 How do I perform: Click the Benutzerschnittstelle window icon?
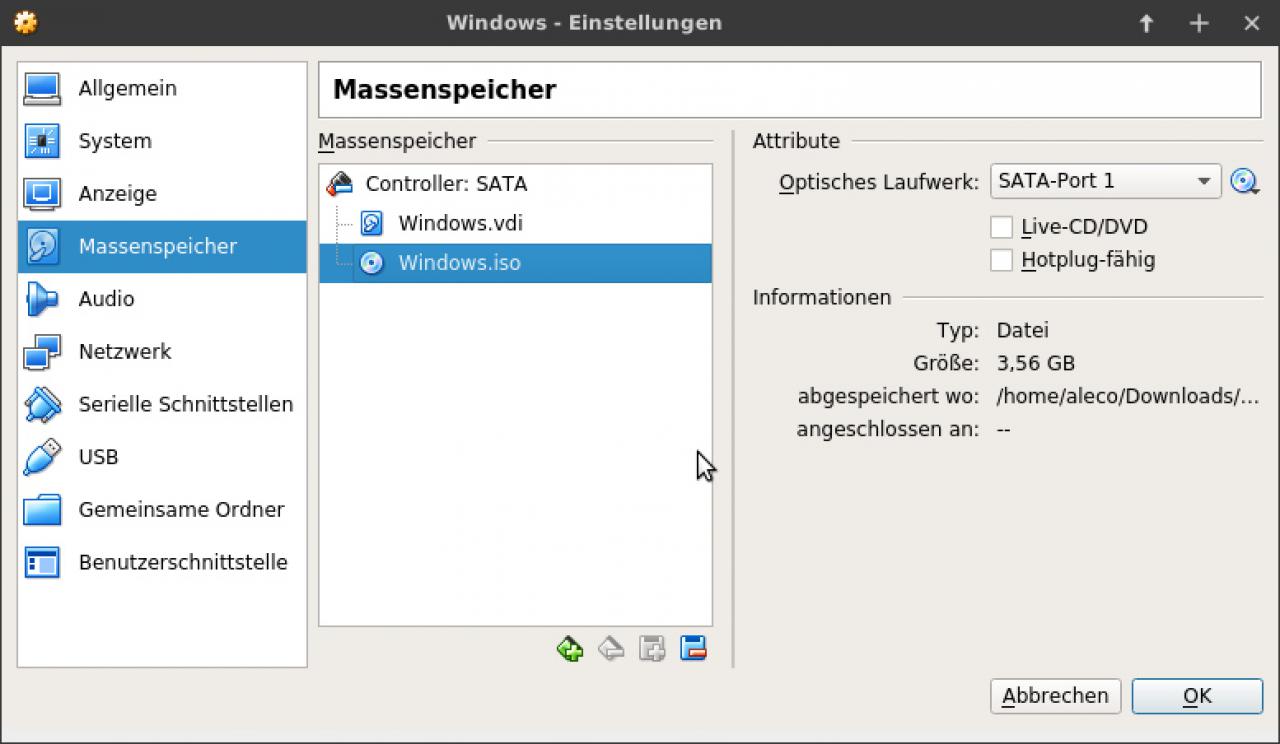click(x=43, y=562)
